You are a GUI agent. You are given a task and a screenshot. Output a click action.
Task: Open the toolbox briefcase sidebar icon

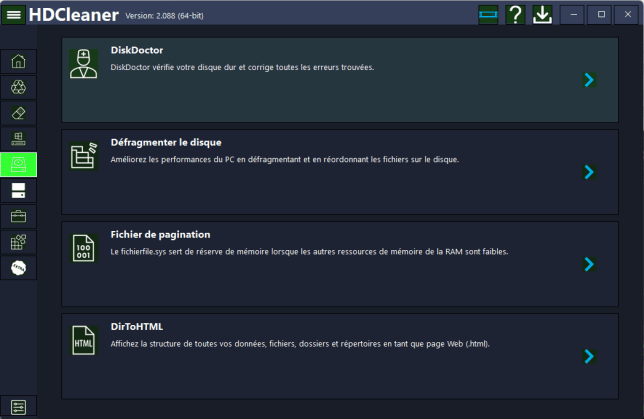pyautogui.click(x=18, y=216)
